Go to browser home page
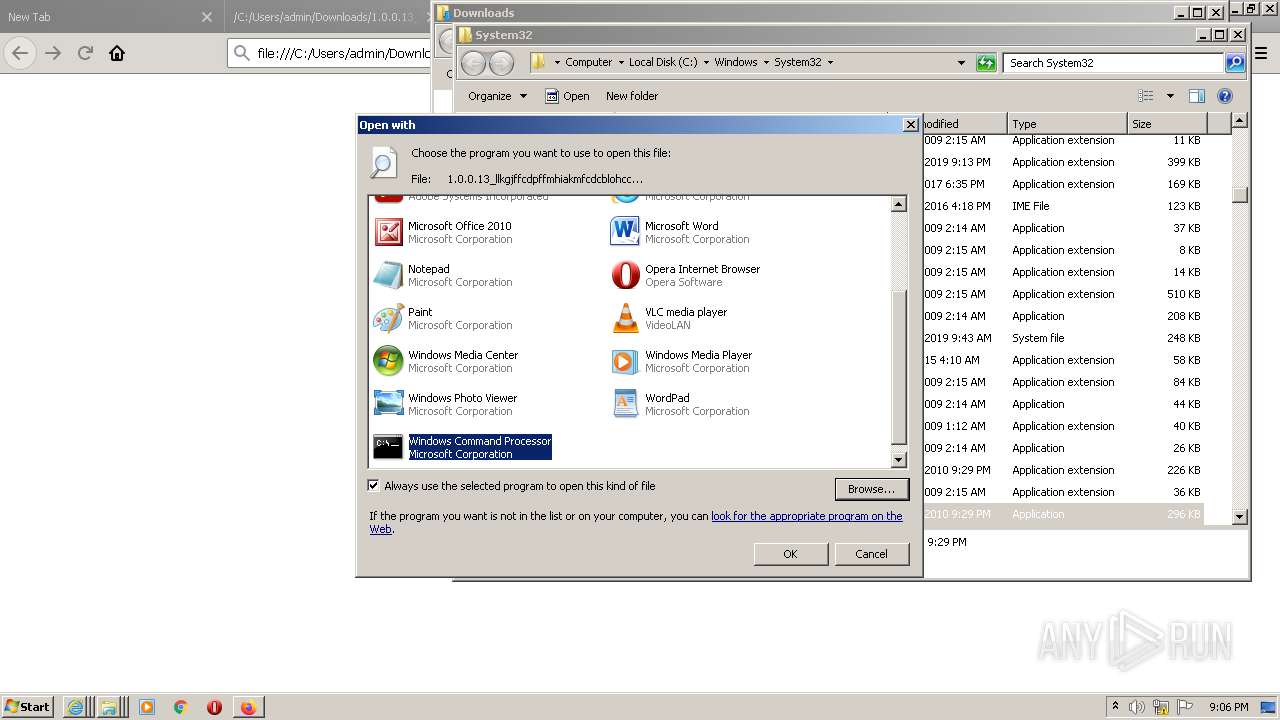 117,53
